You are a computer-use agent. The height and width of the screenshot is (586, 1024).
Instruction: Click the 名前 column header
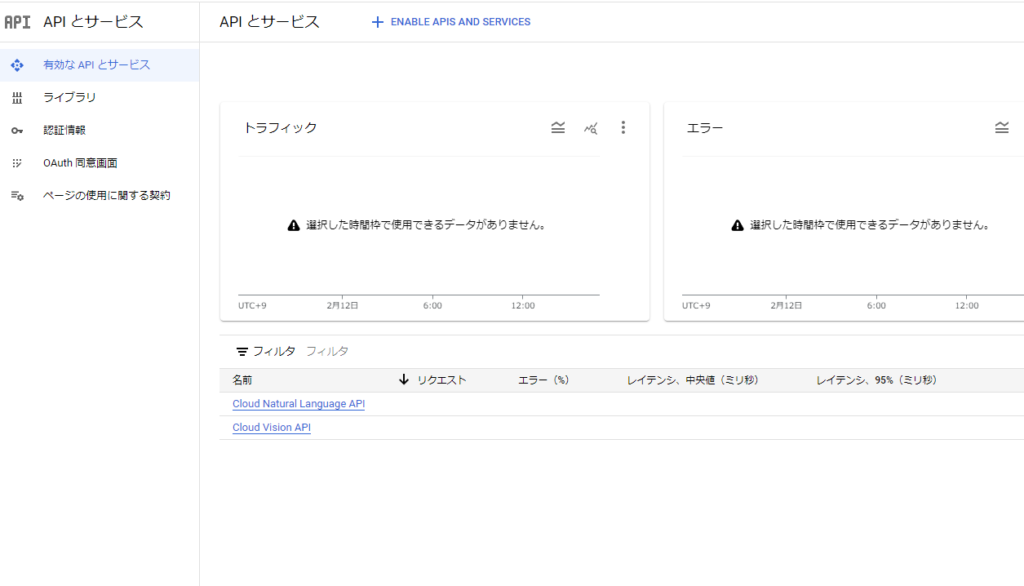pyautogui.click(x=242, y=380)
